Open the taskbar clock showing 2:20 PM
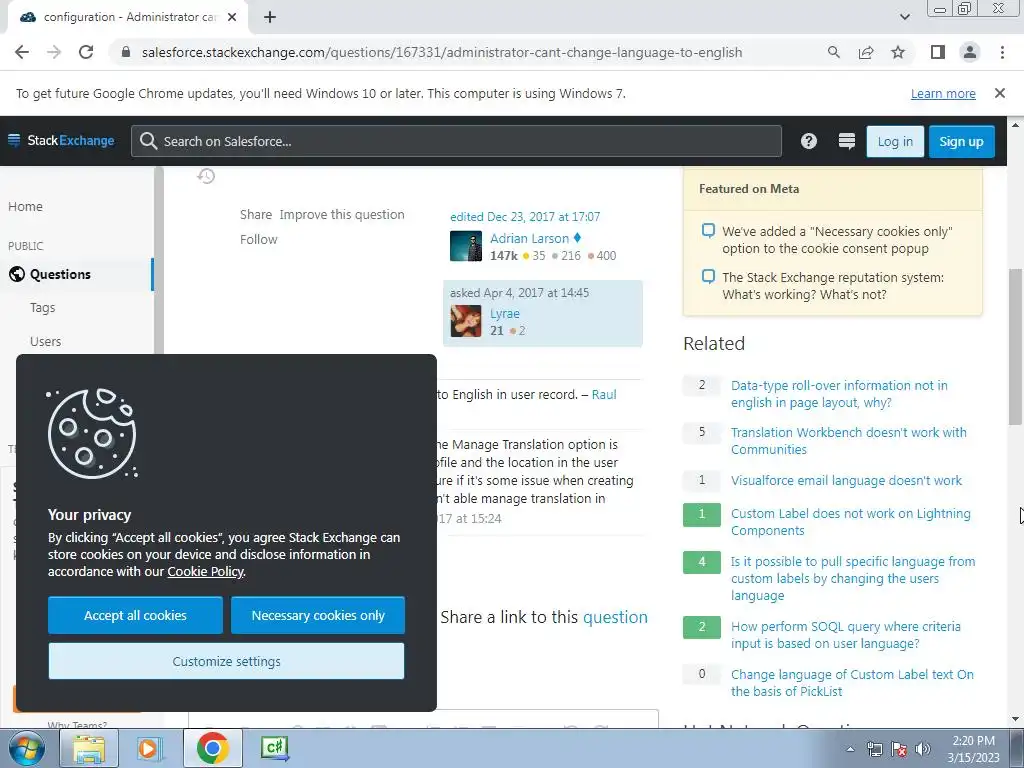This screenshot has width=1024, height=768. [x=973, y=749]
